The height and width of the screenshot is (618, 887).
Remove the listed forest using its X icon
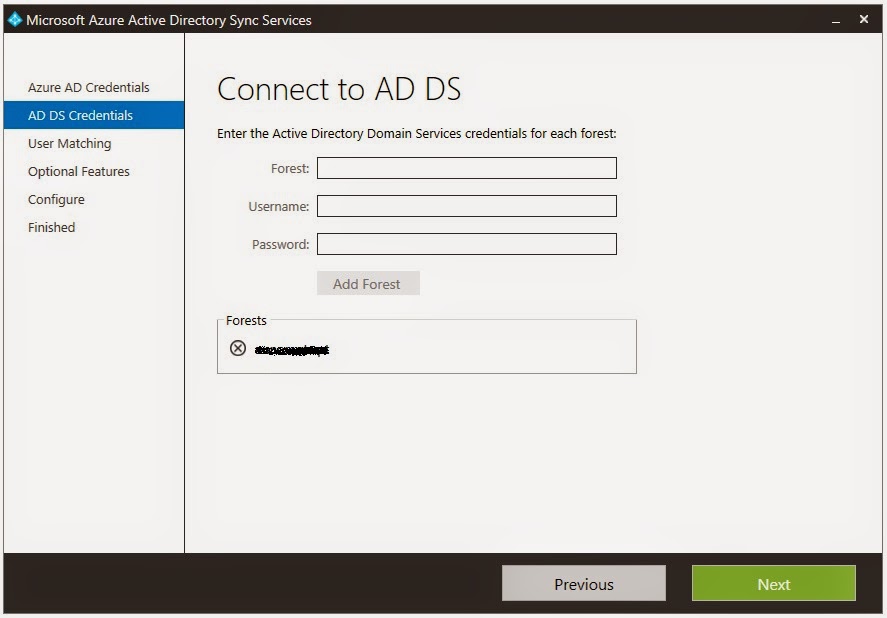[237, 349]
